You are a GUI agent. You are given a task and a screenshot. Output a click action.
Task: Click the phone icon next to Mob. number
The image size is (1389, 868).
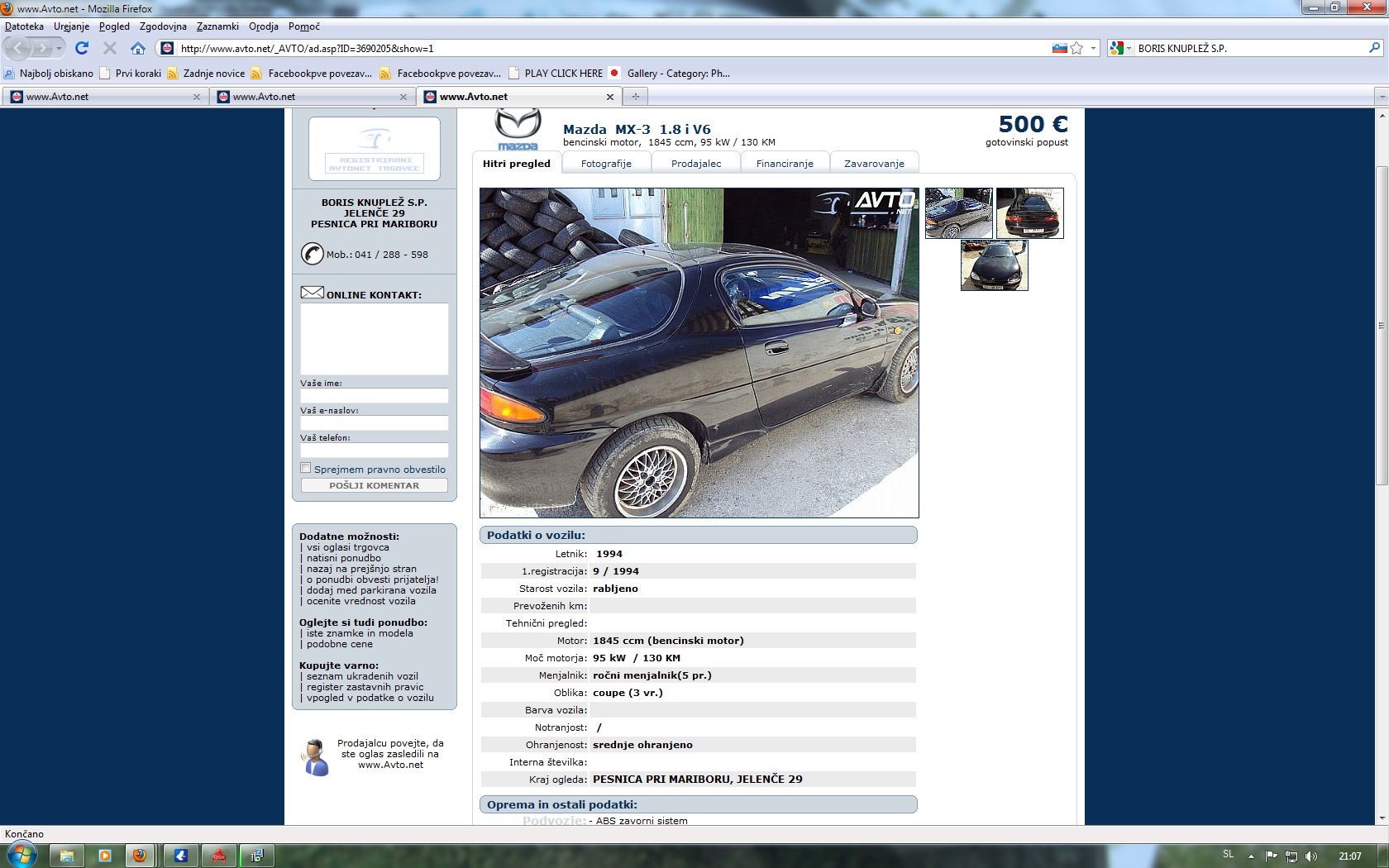[x=312, y=254]
